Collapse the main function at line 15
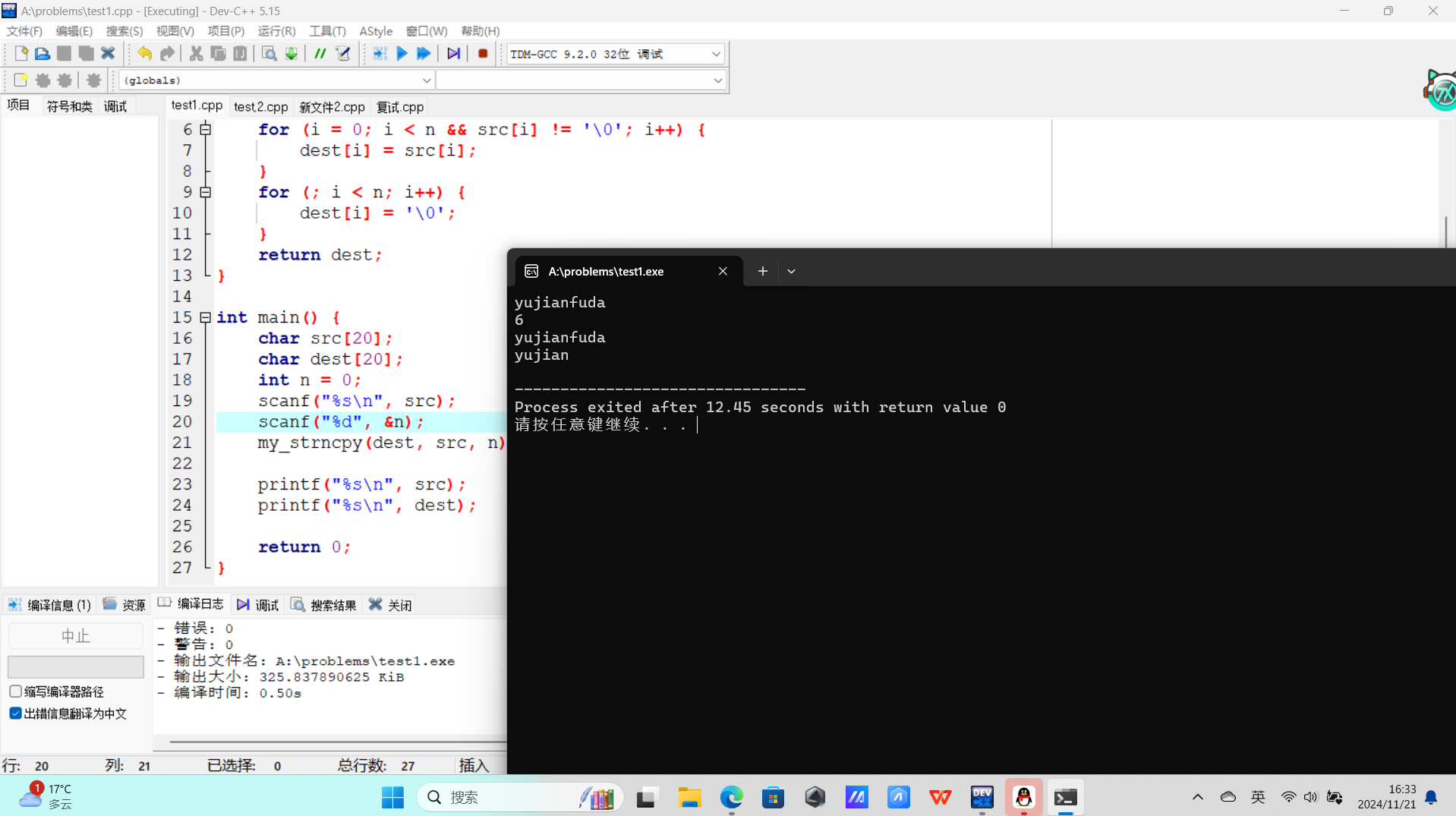1456x816 pixels. [205, 318]
